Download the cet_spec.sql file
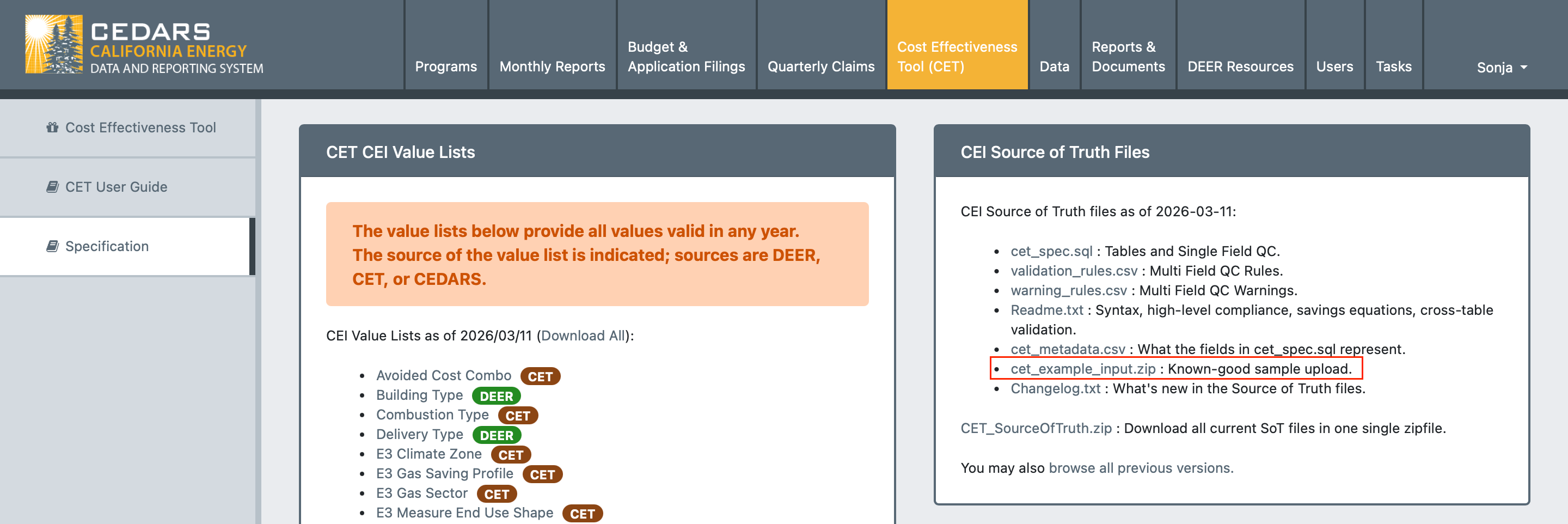 [x=1051, y=251]
